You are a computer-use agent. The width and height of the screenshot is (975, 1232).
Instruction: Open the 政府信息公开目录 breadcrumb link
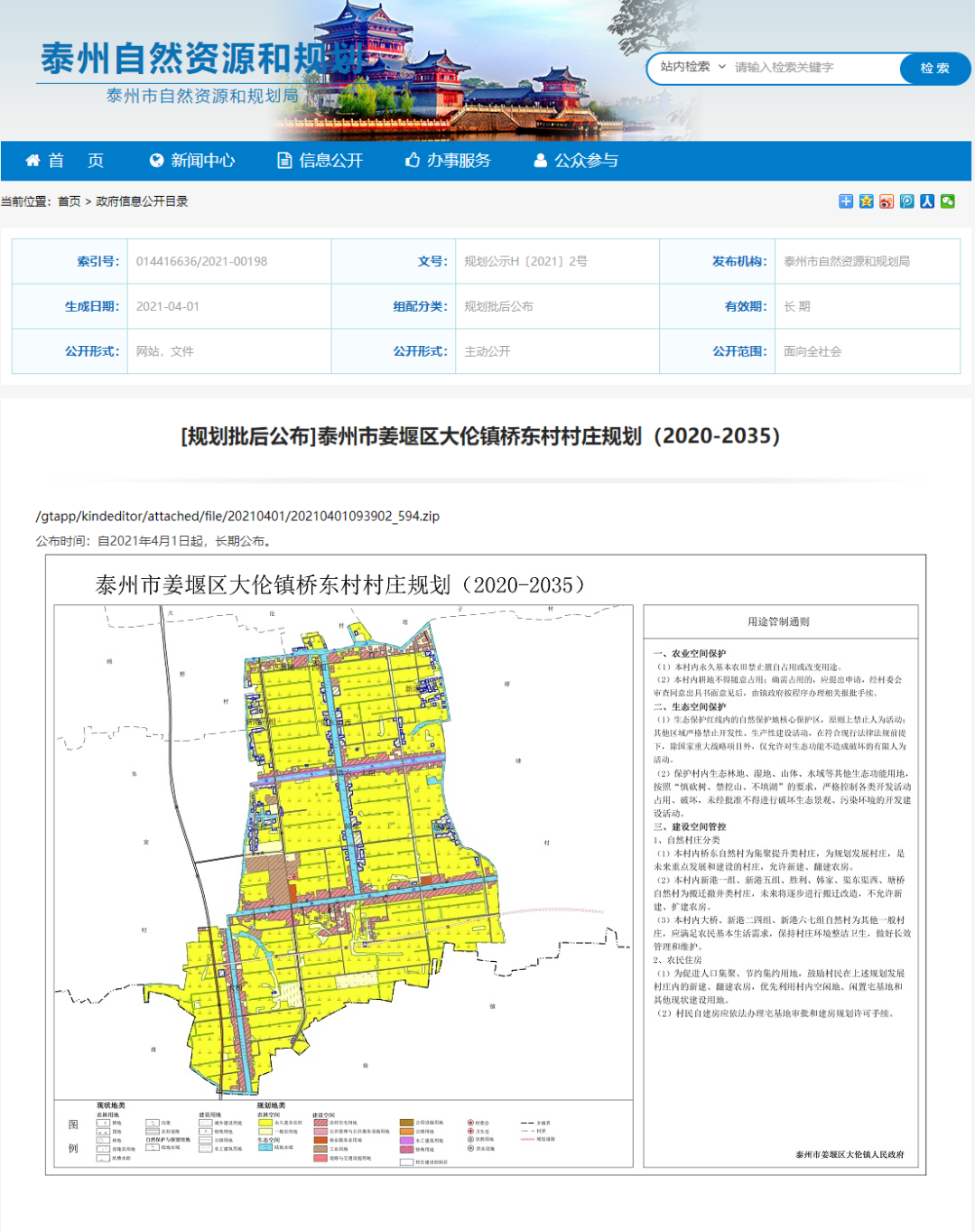[x=142, y=201]
